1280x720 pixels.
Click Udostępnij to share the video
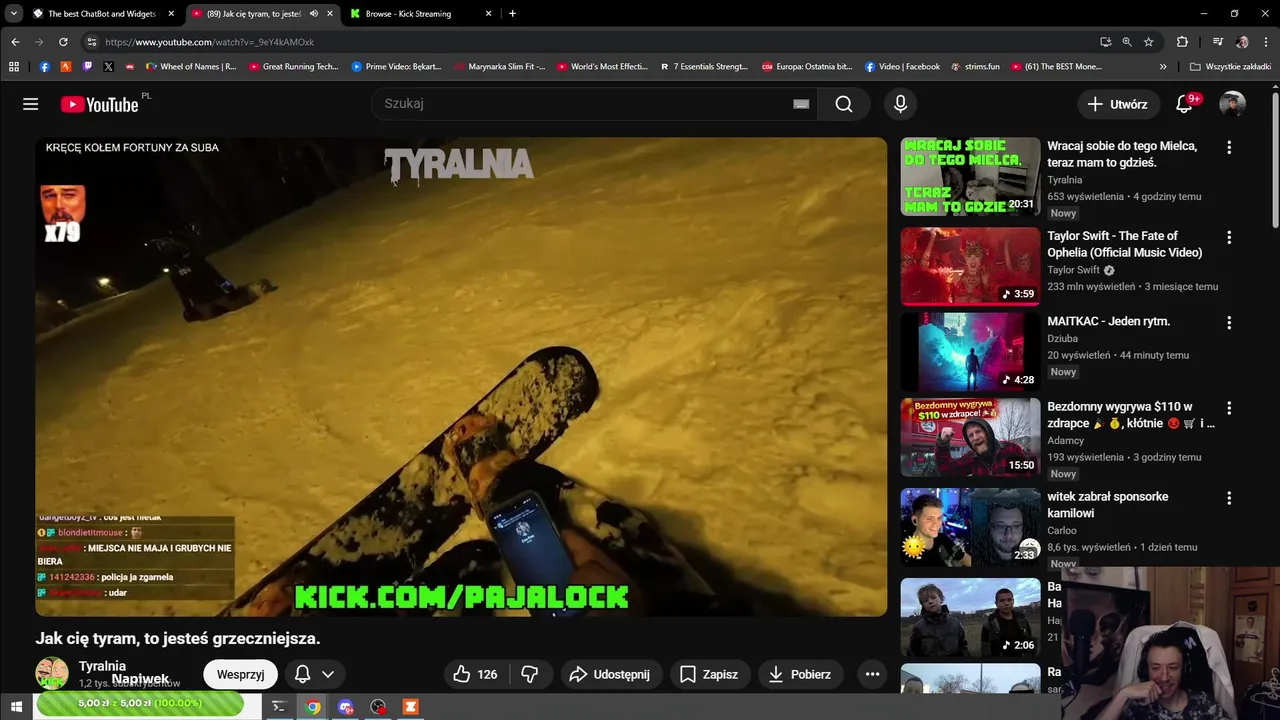point(609,674)
